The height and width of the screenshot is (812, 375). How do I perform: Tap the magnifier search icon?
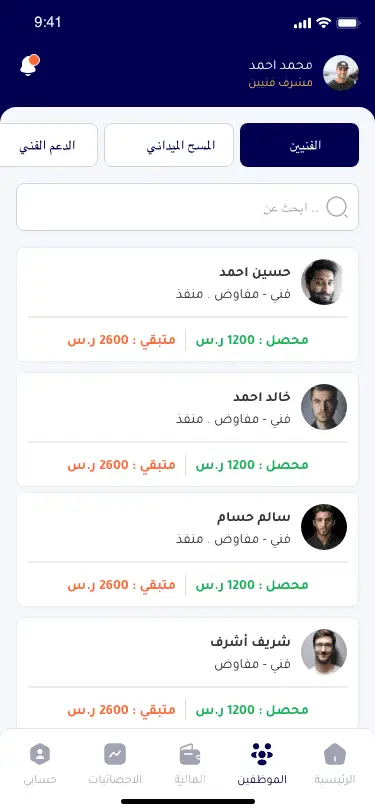(337, 207)
